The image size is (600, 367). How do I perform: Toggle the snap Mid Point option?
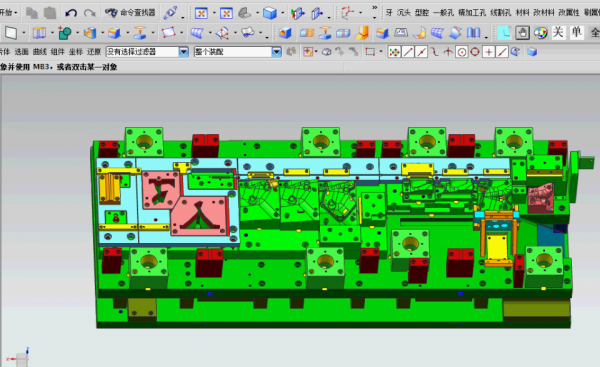[421, 52]
